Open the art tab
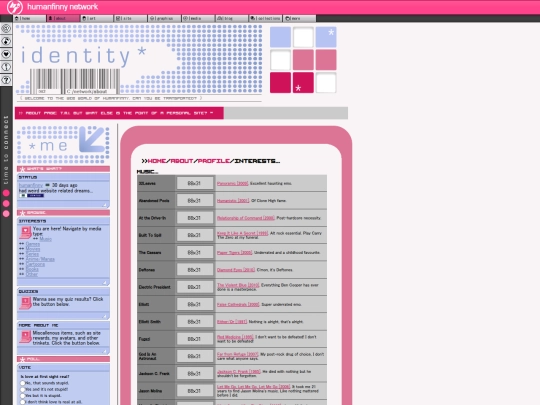 97,18
